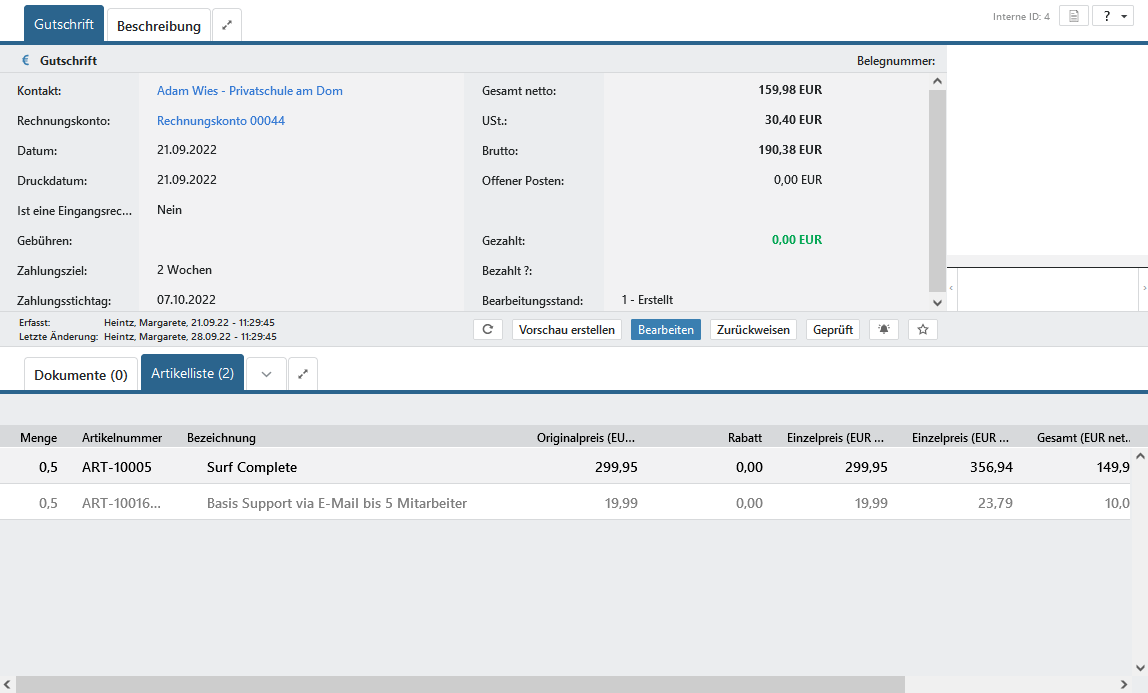Click the scroll-down arrow in the details panel
This screenshot has height=693, width=1148.
[x=937, y=302]
